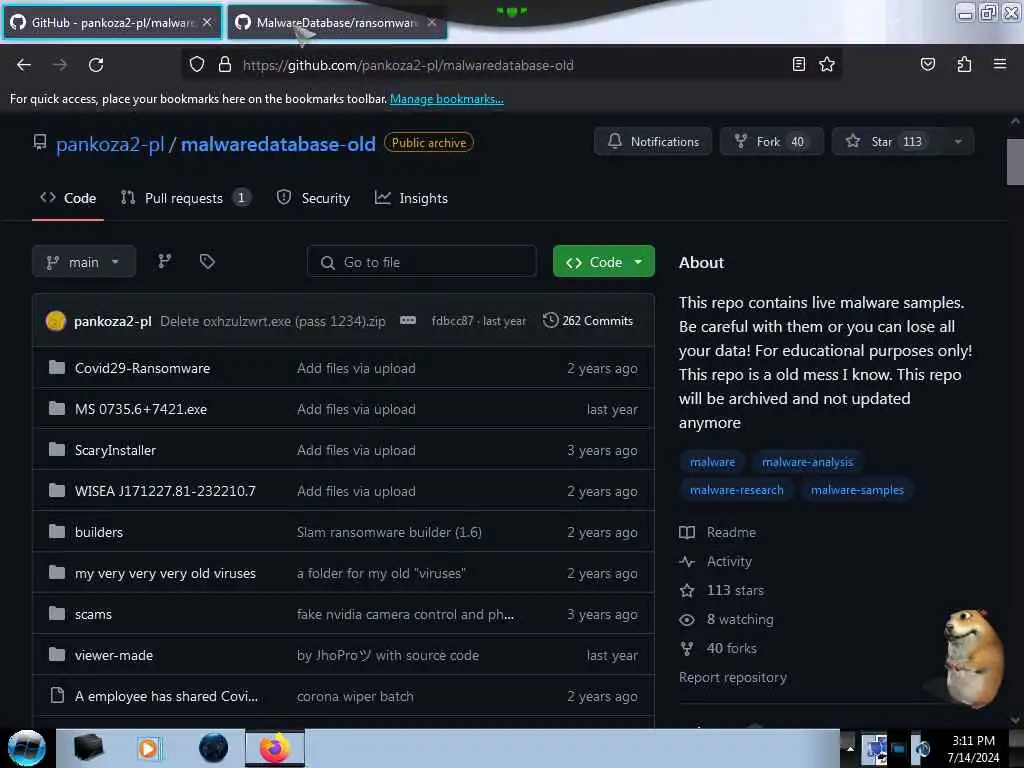Open the builders folder
Screen dimensions: 1024x768
[99, 532]
